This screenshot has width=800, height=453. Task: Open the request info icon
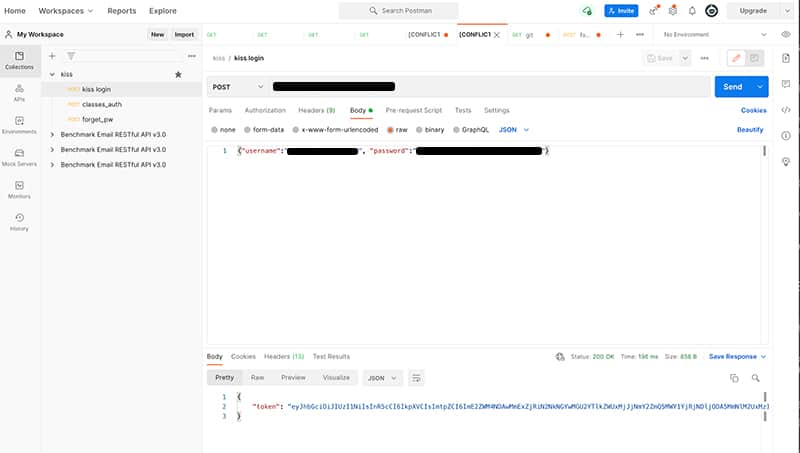[786, 136]
